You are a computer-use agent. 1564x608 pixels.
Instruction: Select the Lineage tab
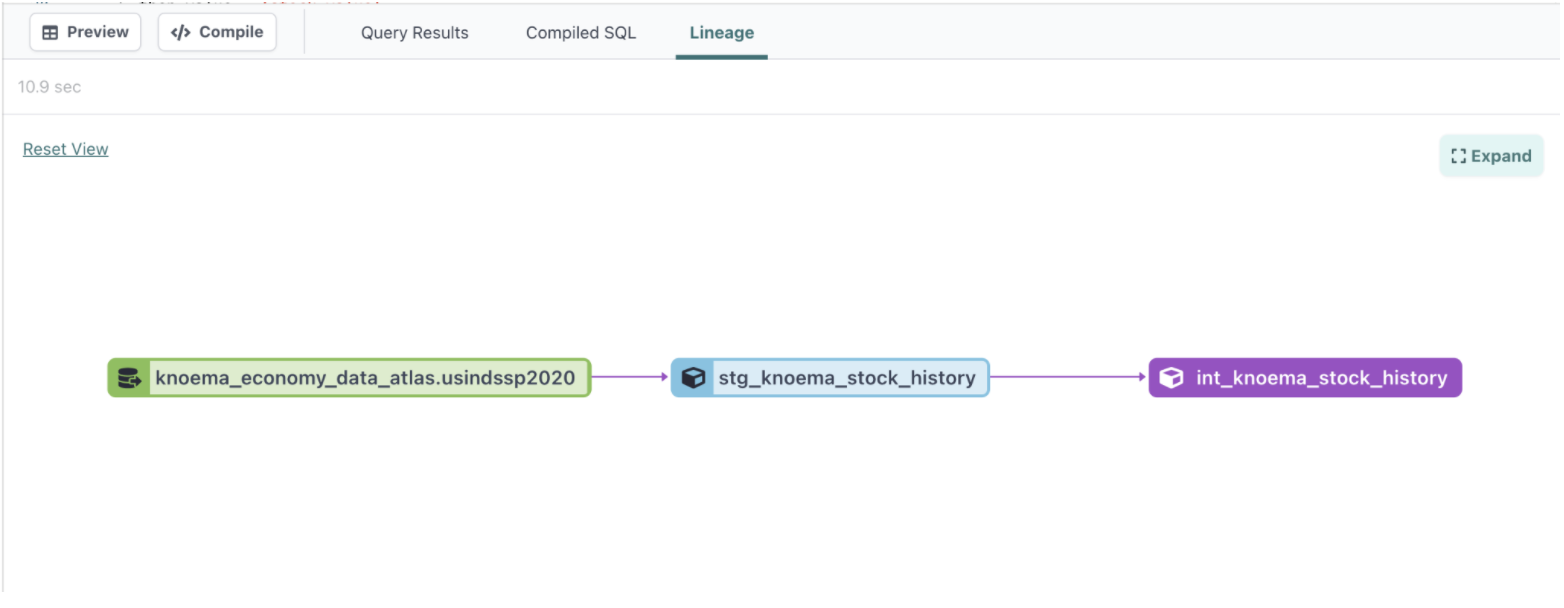coord(721,33)
